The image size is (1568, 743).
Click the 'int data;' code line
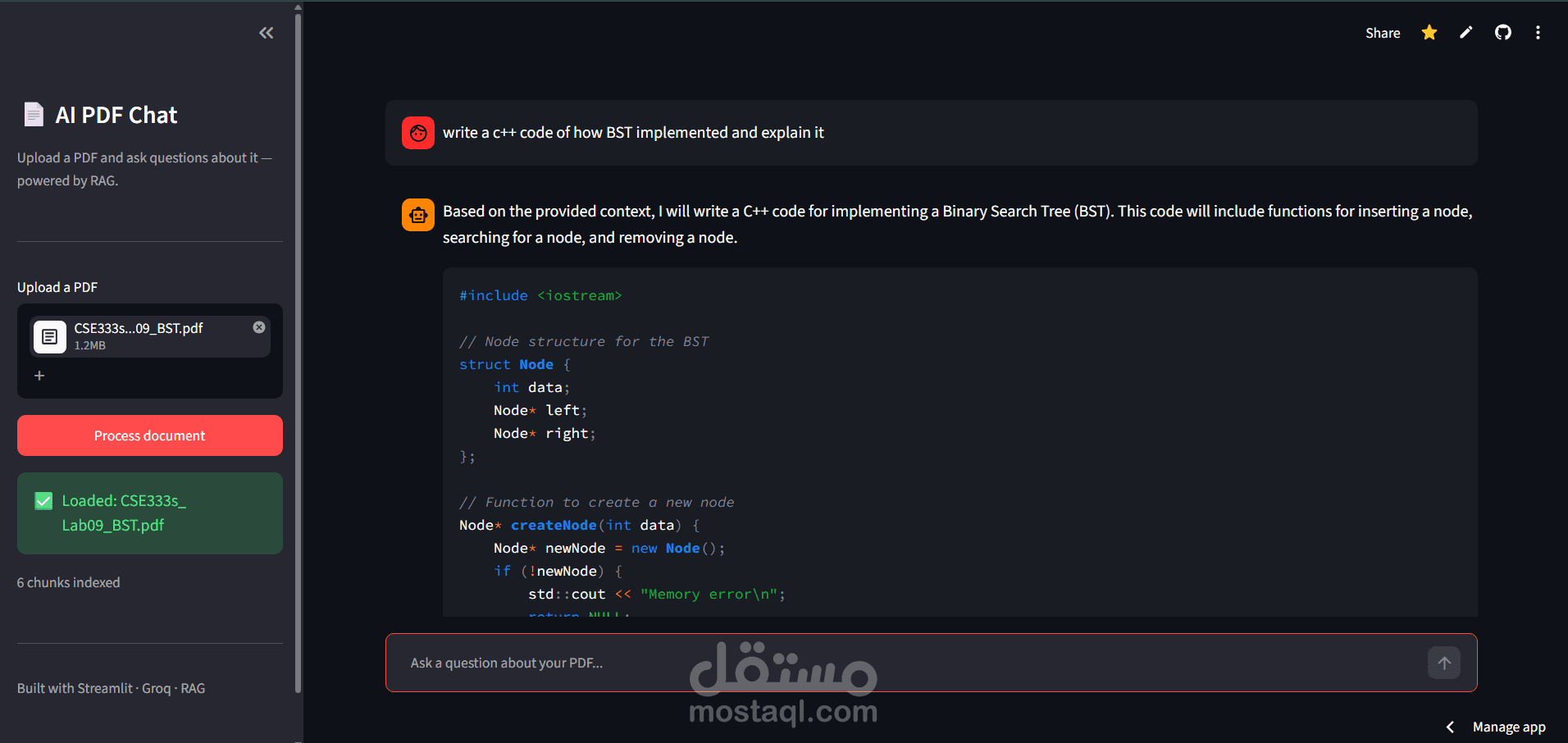531,387
